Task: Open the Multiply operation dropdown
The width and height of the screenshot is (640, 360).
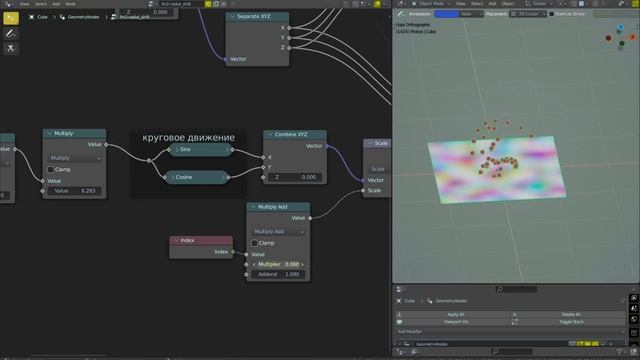Action: 74,158
